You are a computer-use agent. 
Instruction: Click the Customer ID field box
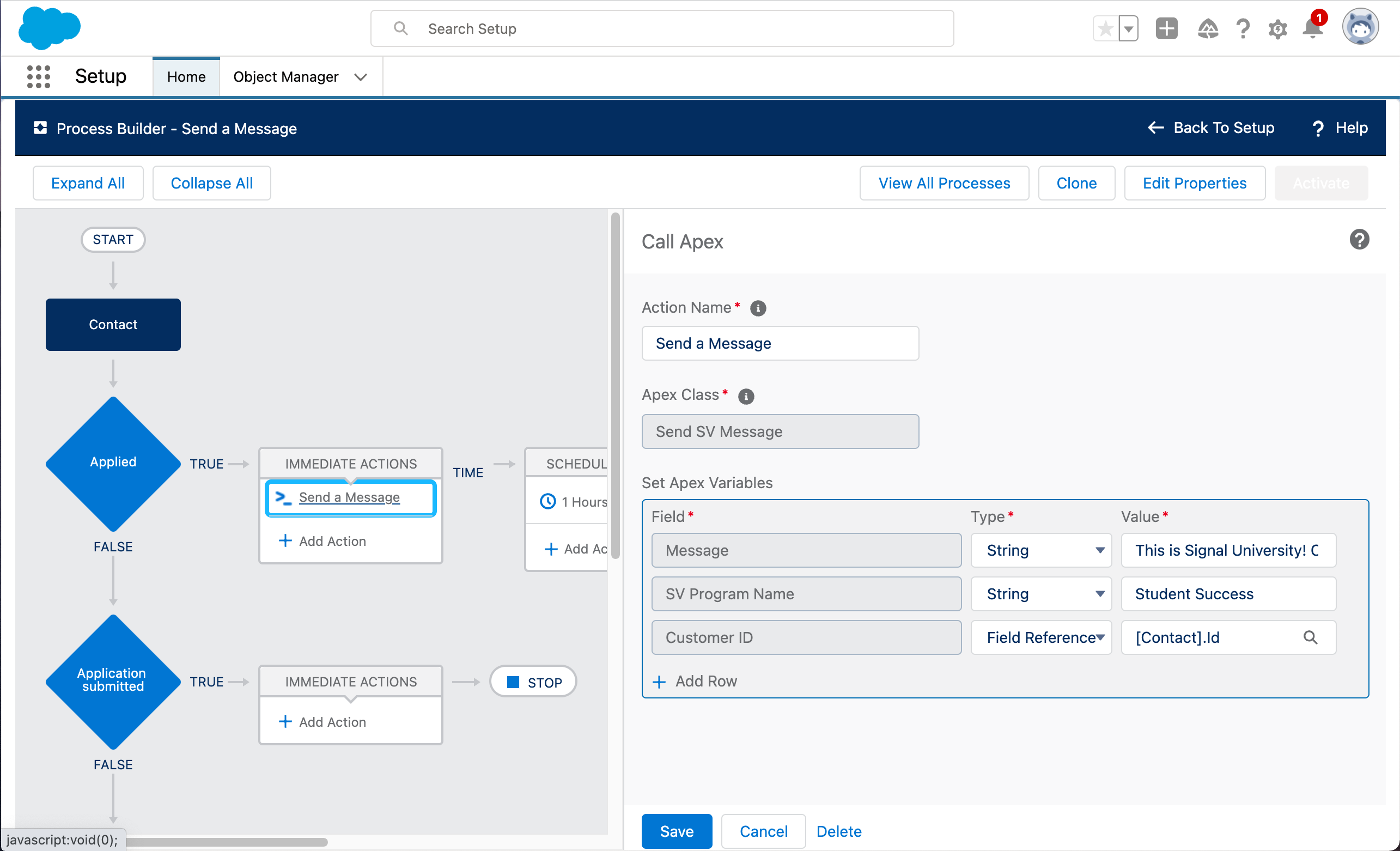(x=806, y=637)
